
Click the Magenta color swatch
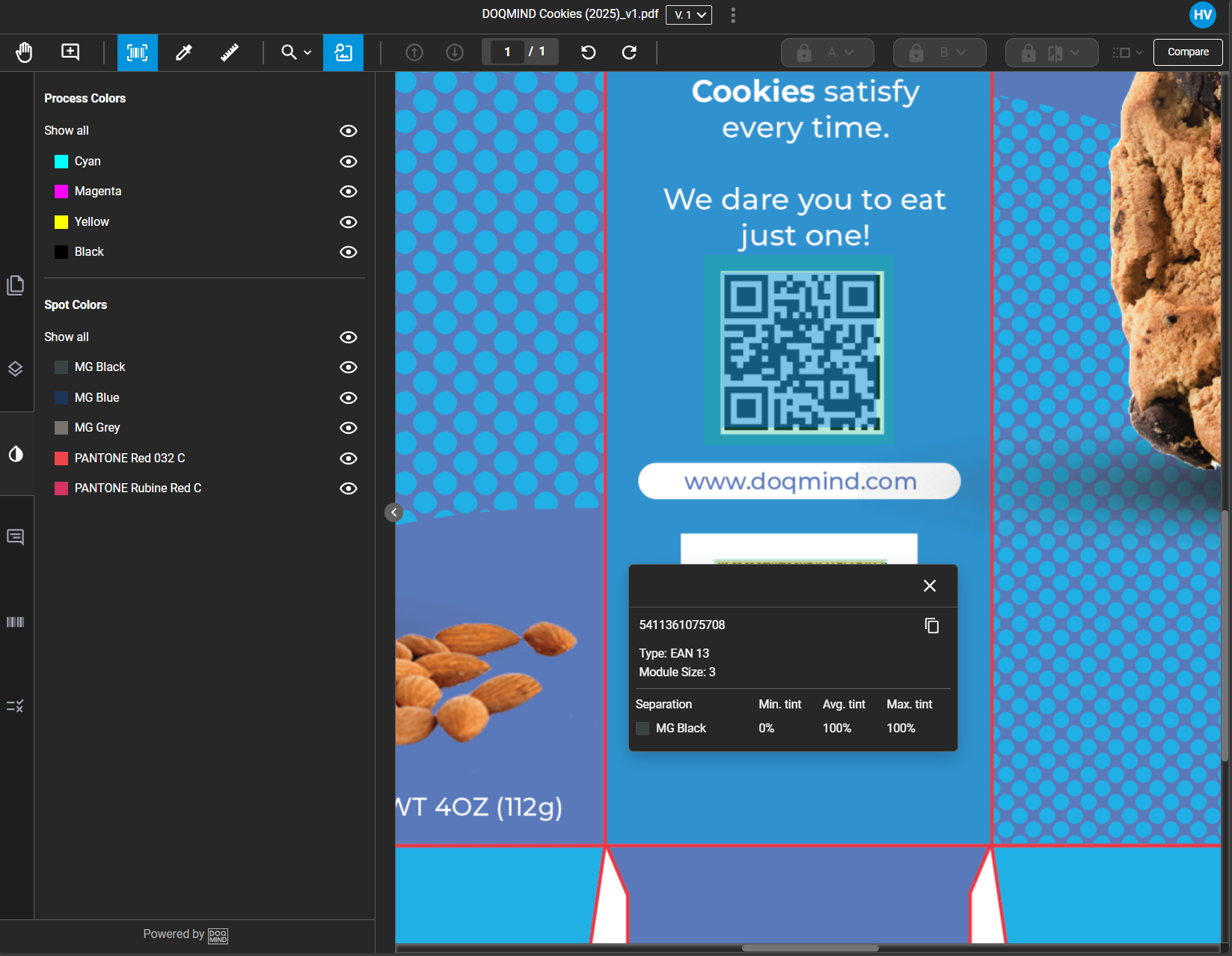(61, 191)
